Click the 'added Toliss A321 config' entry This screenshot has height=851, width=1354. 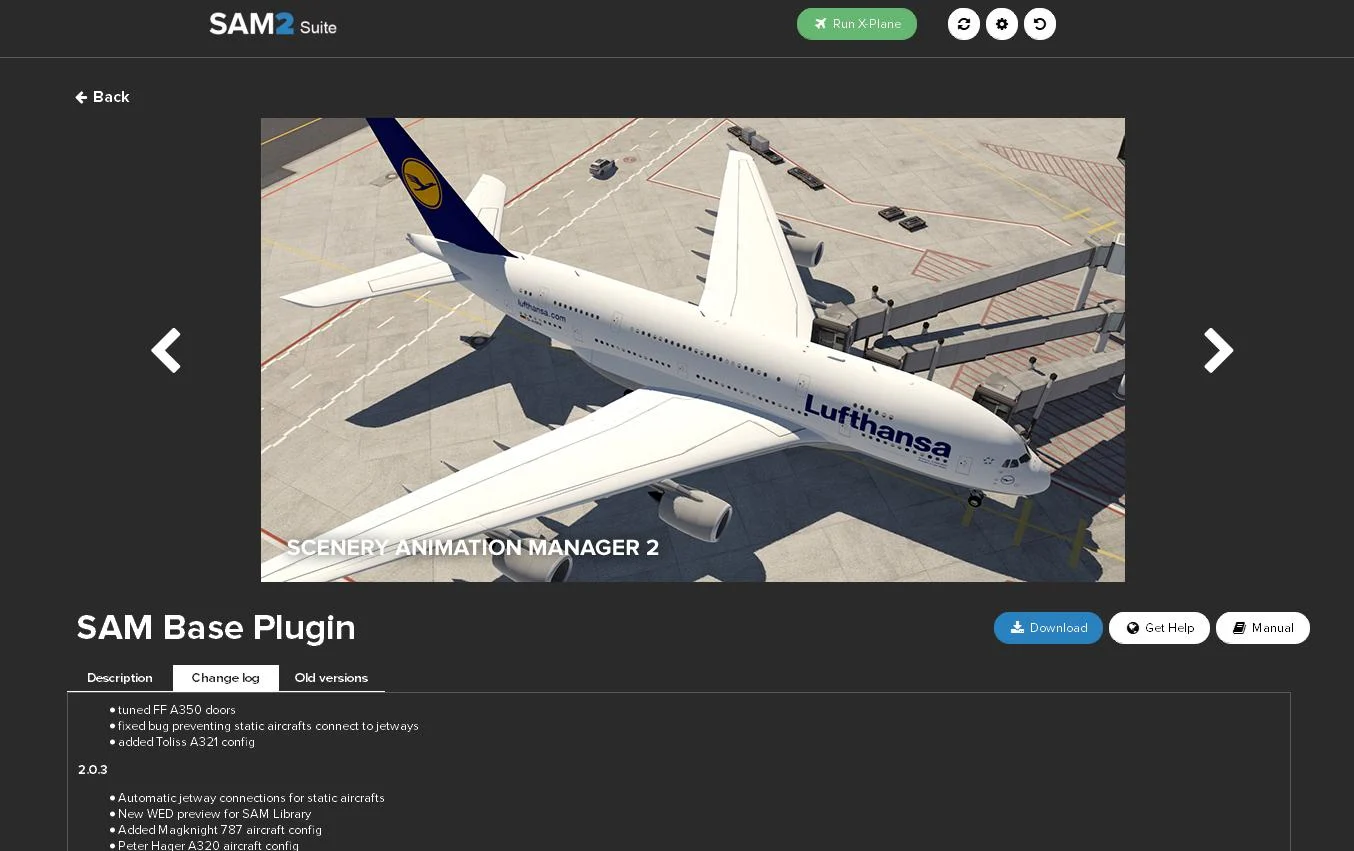coord(186,742)
